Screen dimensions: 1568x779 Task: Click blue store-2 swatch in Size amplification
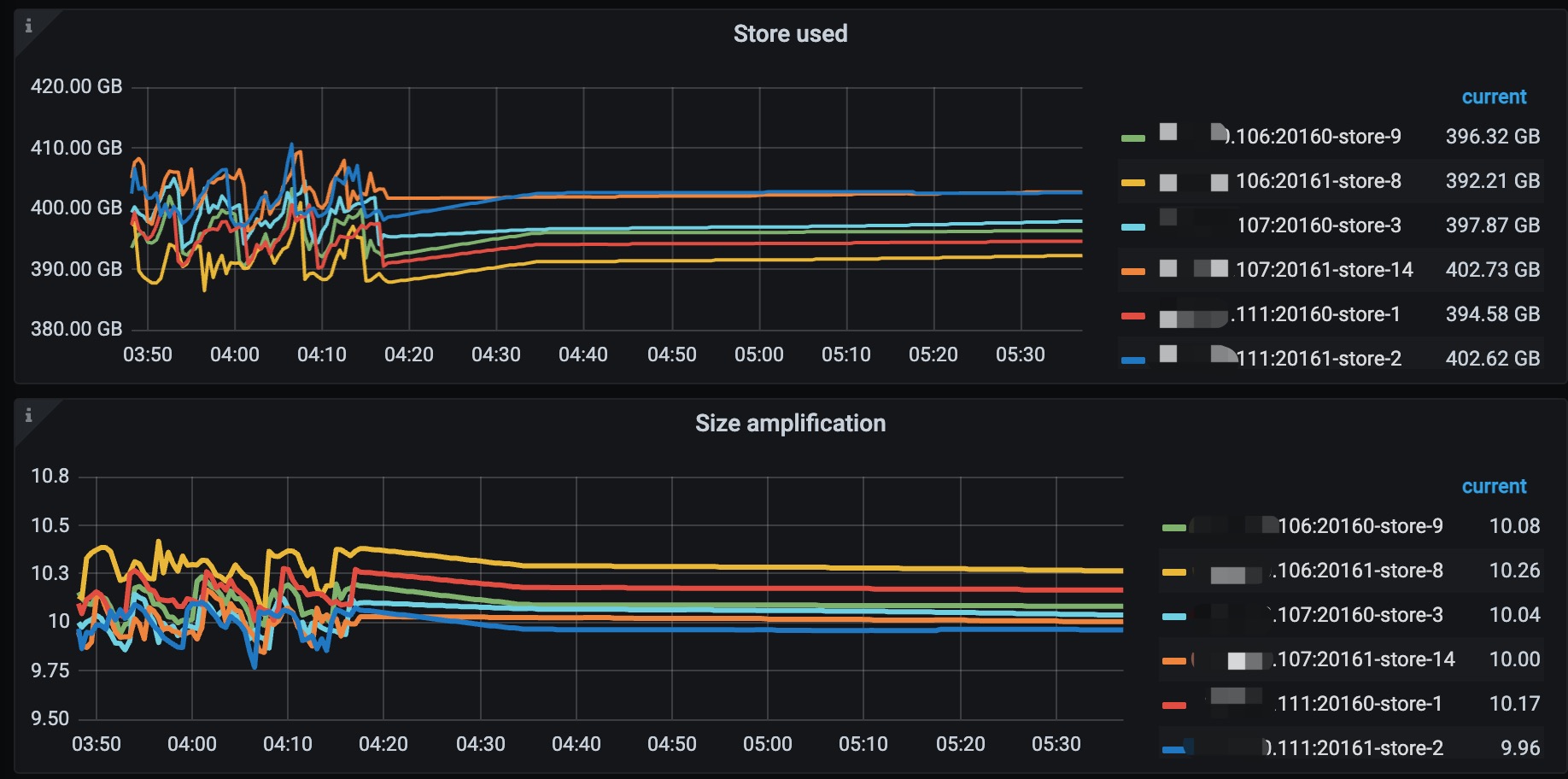pyautogui.click(x=1173, y=749)
